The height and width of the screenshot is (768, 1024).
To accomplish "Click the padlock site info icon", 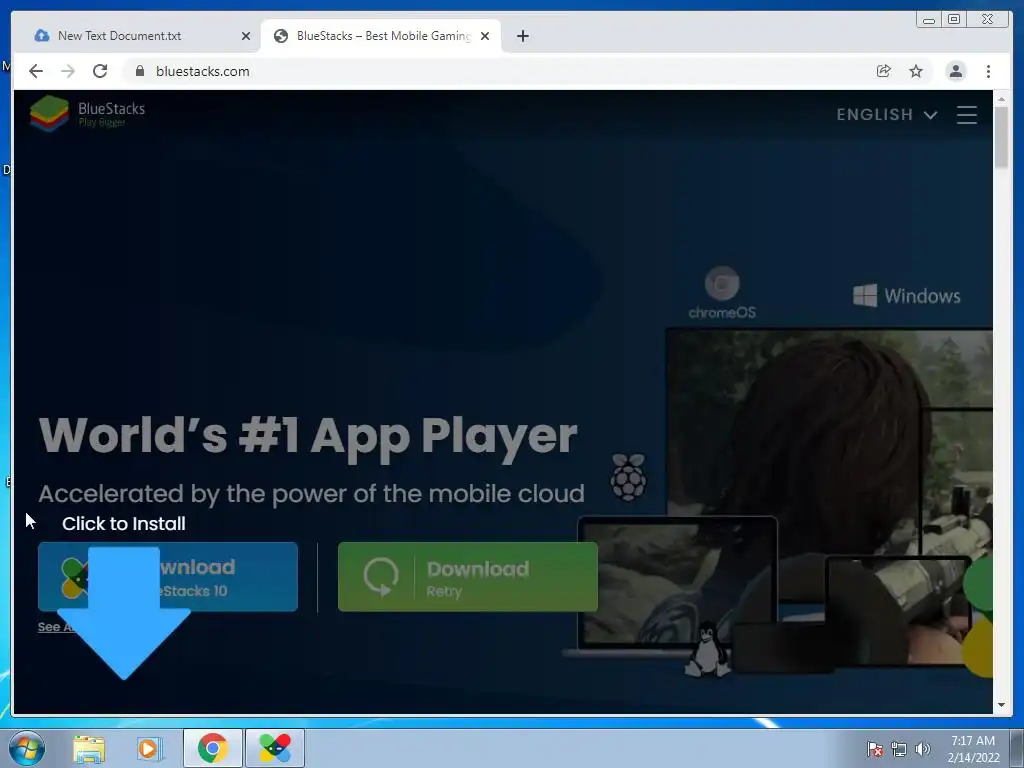I will (x=140, y=71).
